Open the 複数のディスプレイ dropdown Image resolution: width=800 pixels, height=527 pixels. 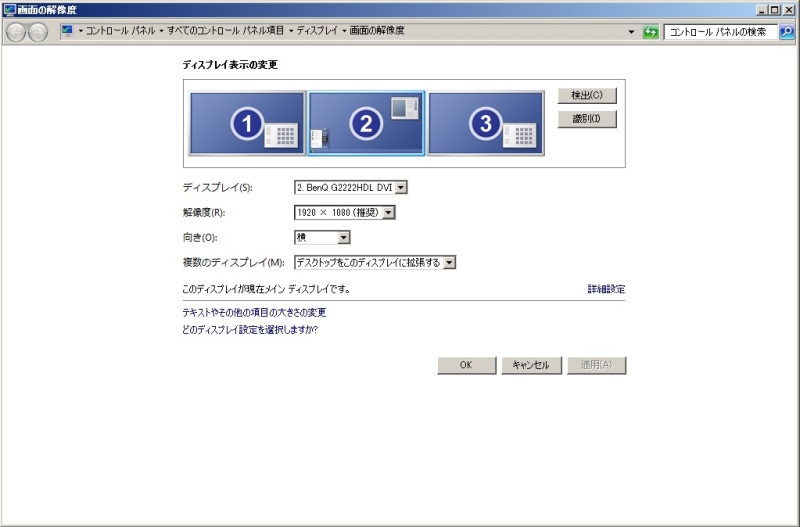click(x=375, y=262)
